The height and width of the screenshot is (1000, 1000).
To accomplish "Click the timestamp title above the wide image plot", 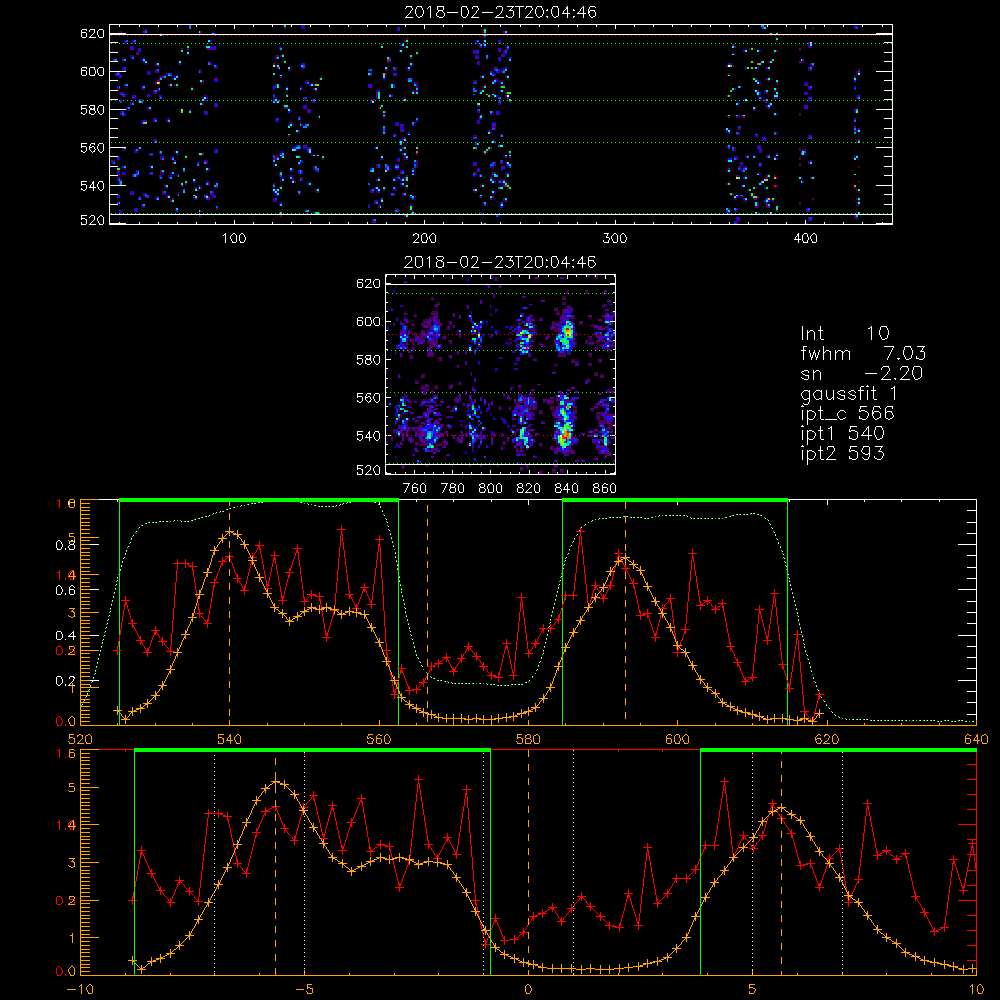I will point(501,12).
